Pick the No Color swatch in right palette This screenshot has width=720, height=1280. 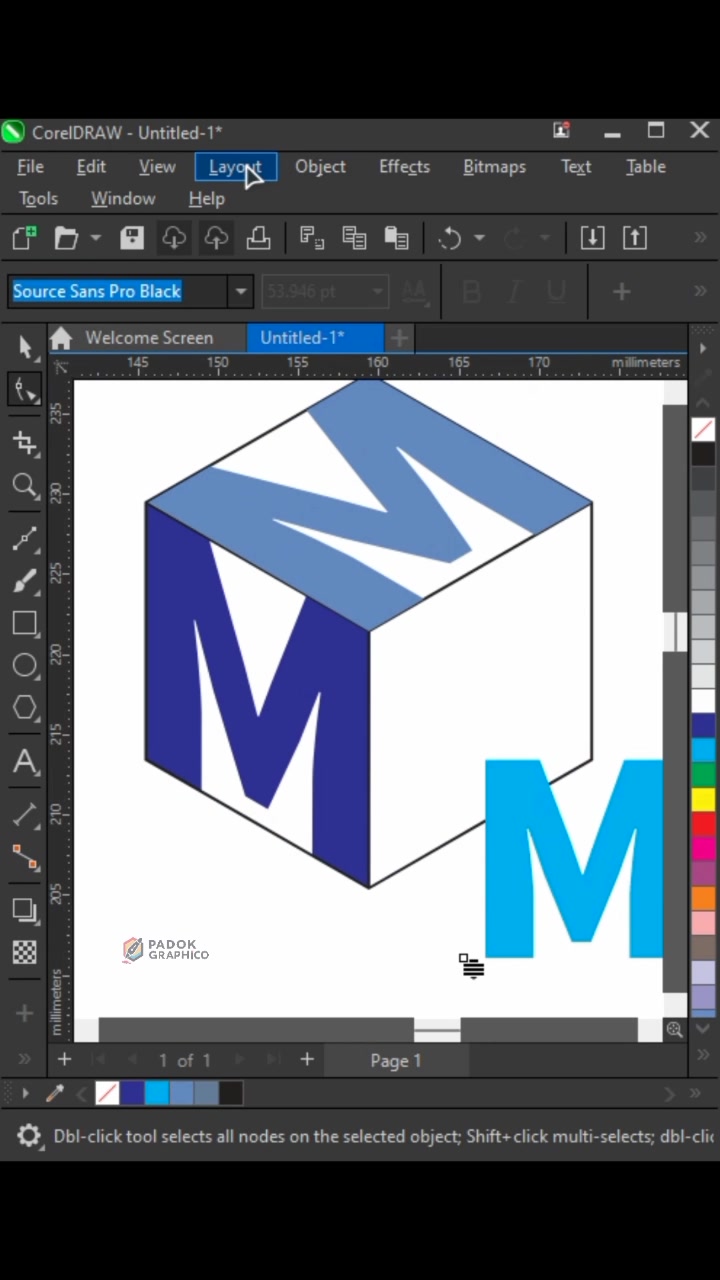coord(703,430)
